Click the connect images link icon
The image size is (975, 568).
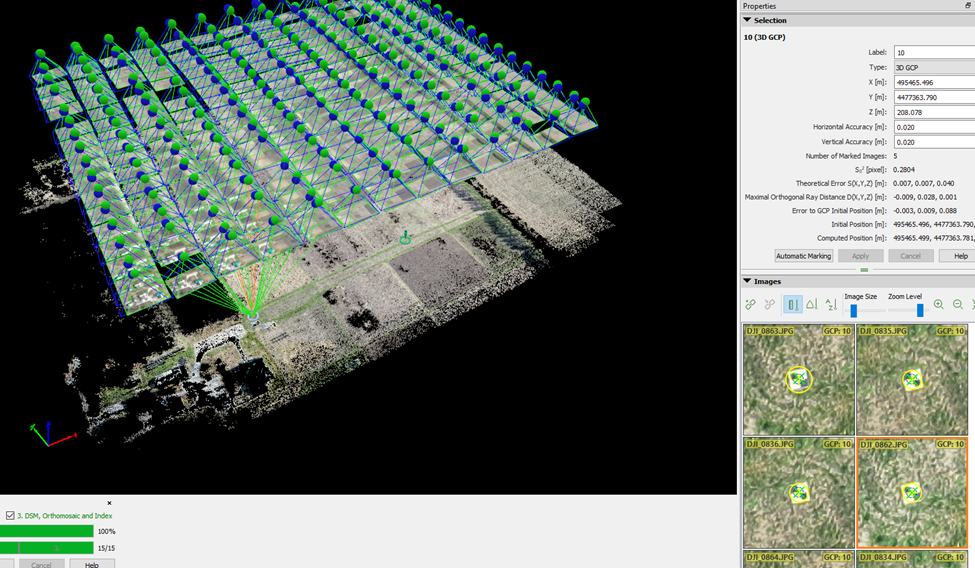point(751,304)
